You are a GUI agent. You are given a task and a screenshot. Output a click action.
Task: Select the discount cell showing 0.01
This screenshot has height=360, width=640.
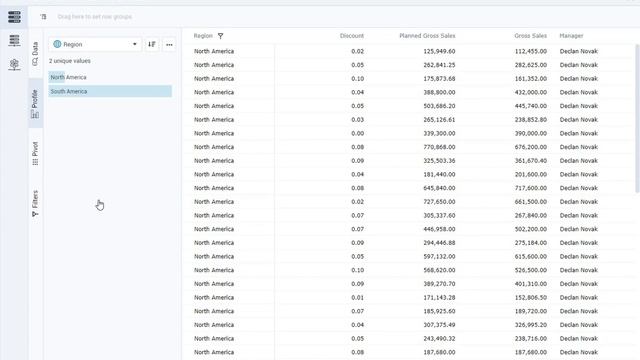(358, 298)
